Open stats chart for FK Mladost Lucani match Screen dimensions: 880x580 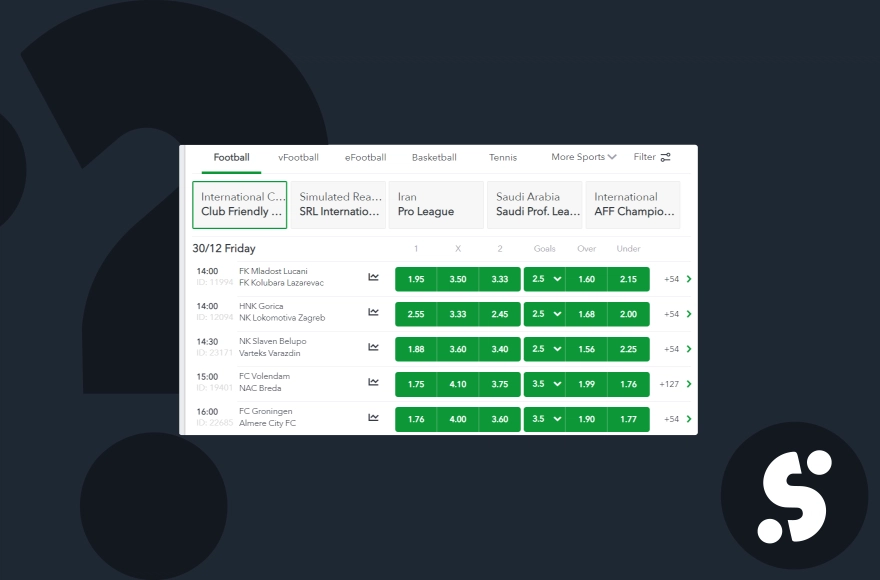(373, 277)
